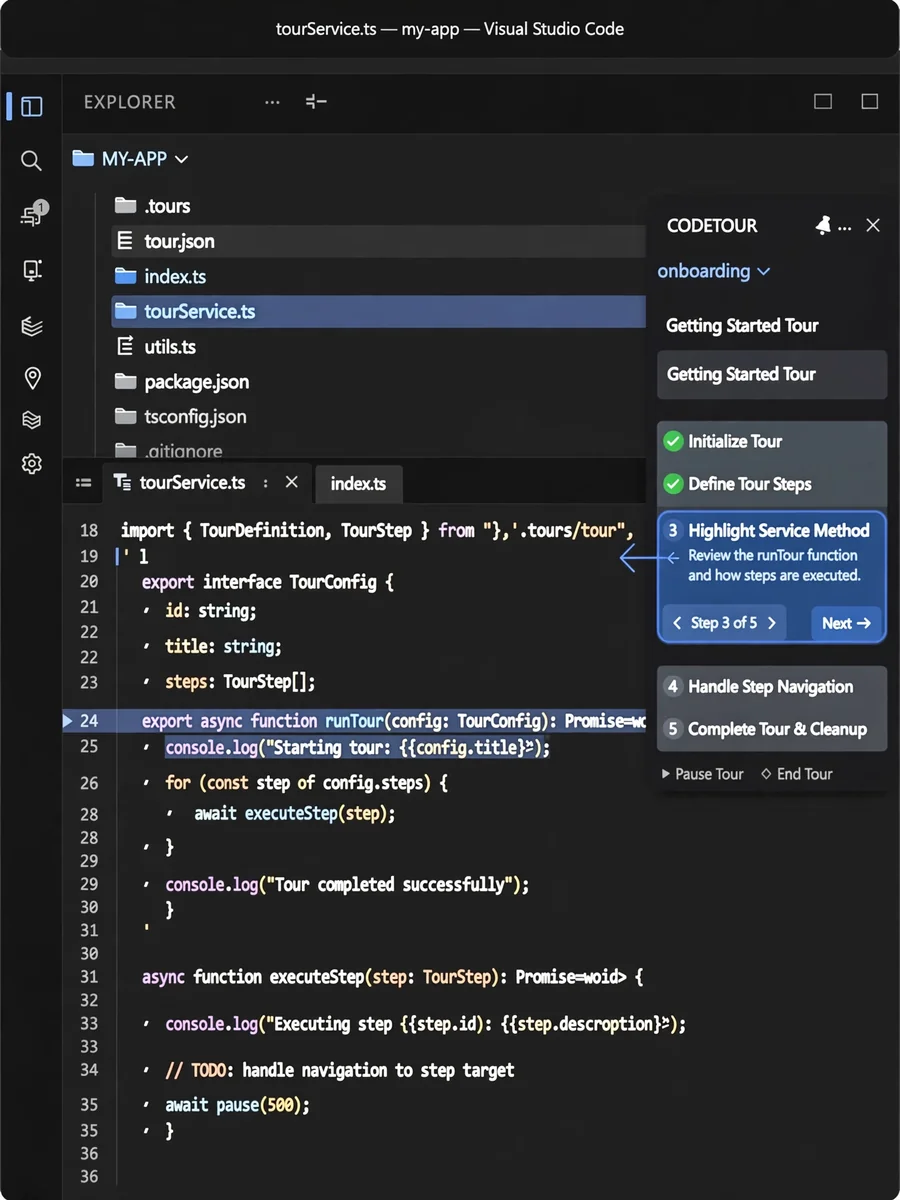The image size is (900, 1200).
Task: Click the Step 3 of 5 indicator
Action: [x=724, y=623]
